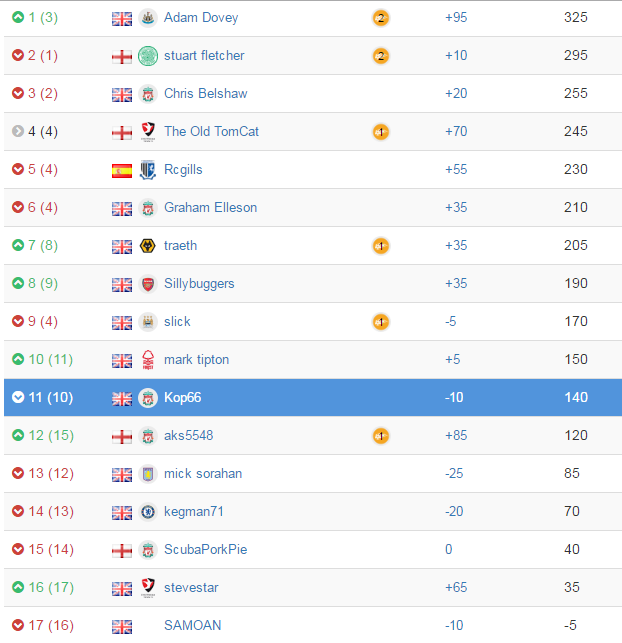Screen dimensions: 622x643
Task: Open Graham Elleson's profile link
Action: [210, 207]
